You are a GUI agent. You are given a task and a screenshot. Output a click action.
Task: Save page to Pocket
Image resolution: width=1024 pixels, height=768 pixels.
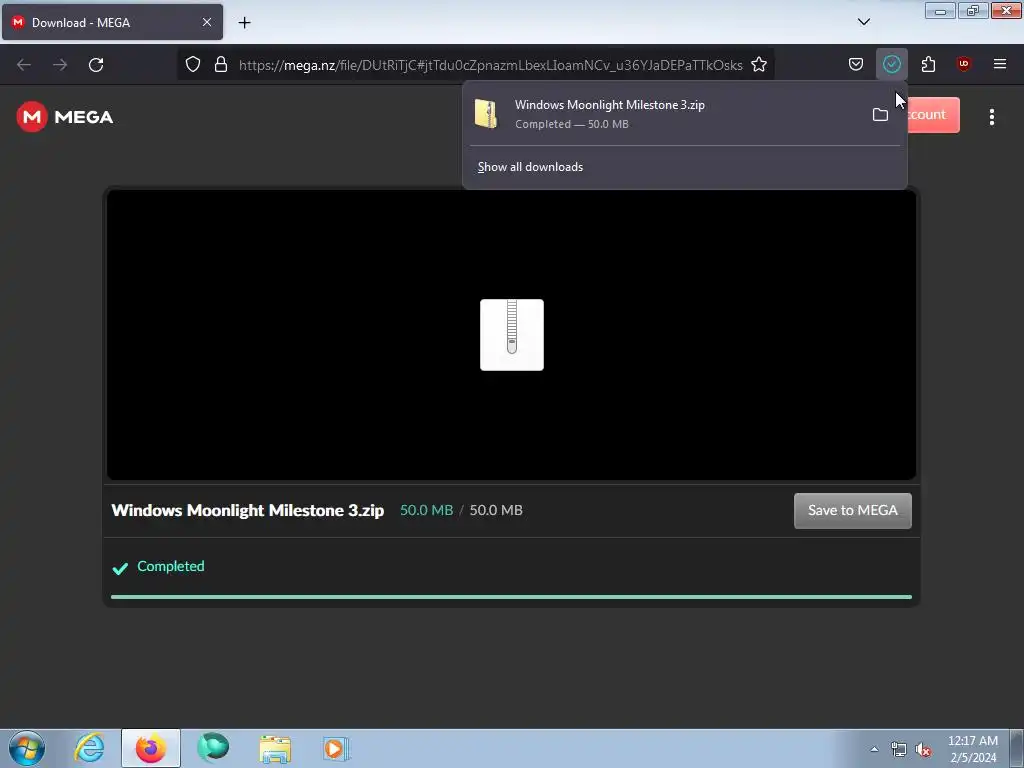click(856, 65)
